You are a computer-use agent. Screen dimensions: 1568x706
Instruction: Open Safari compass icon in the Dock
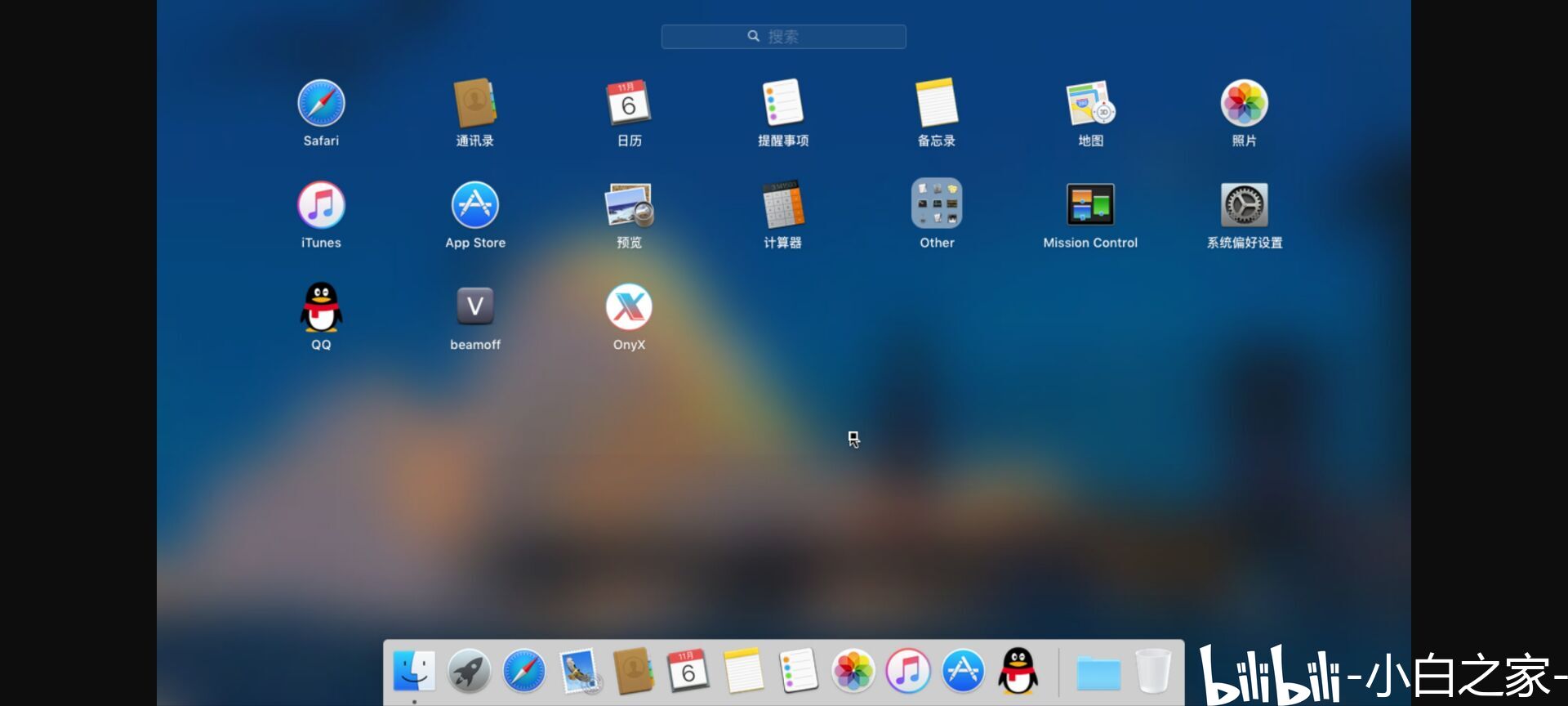point(523,672)
